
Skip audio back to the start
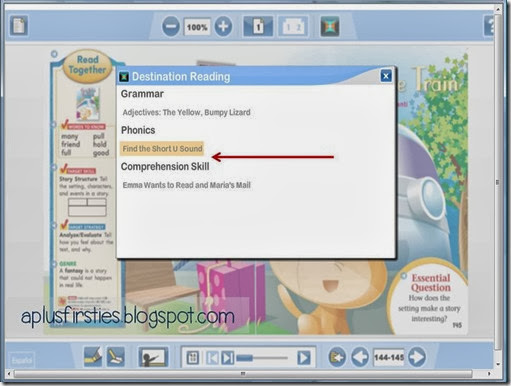click(212, 358)
